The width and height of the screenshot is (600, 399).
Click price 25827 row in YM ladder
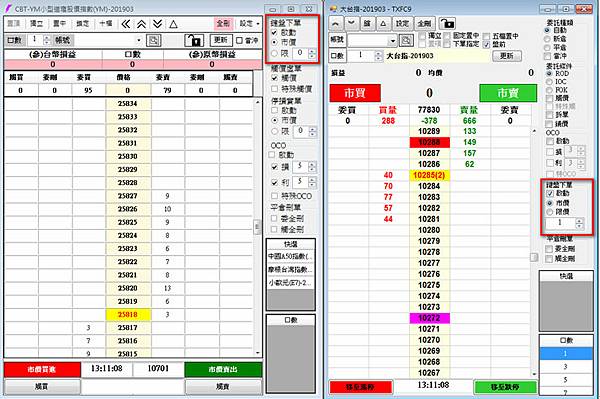click(128, 196)
